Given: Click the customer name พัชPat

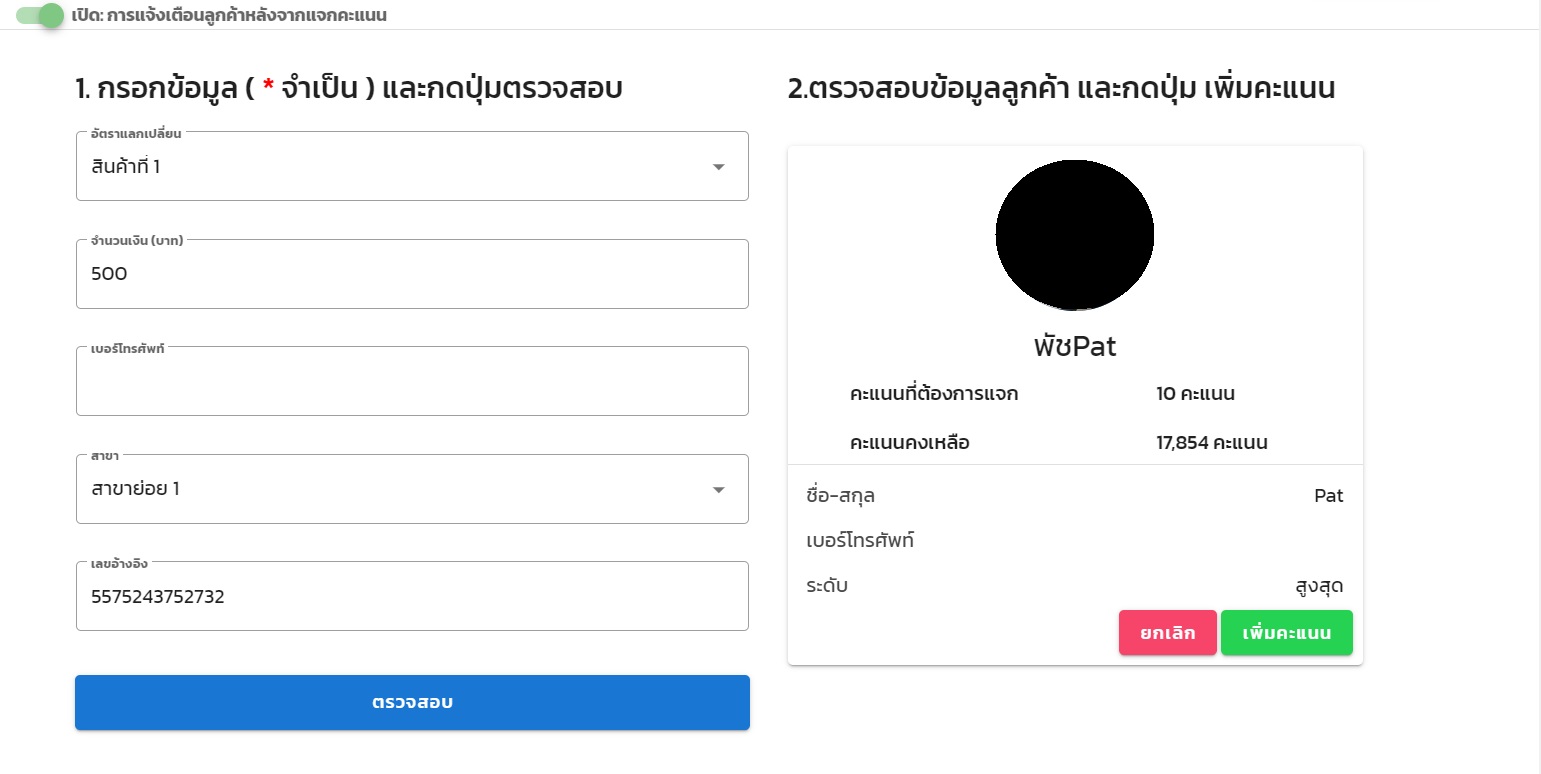Looking at the screenshot, I should point(1074,346).
